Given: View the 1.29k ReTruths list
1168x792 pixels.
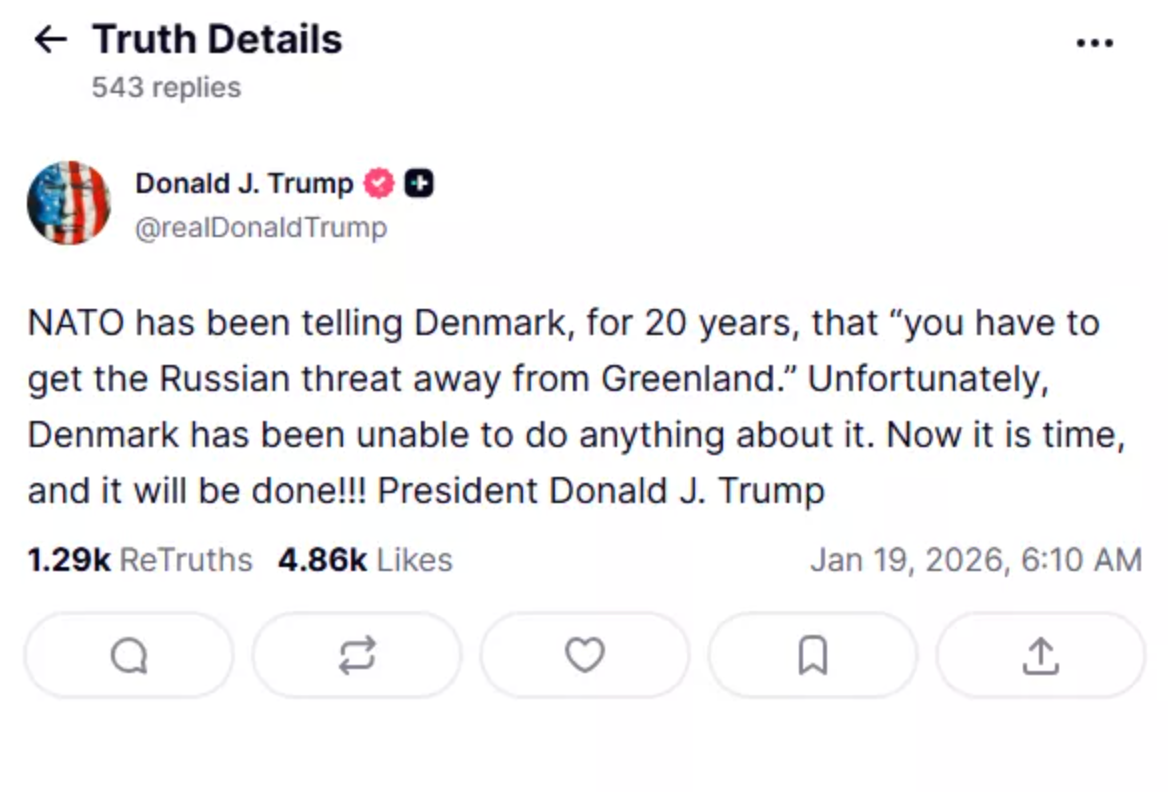Looking at the screenshot, I should (x=140, y=560).
